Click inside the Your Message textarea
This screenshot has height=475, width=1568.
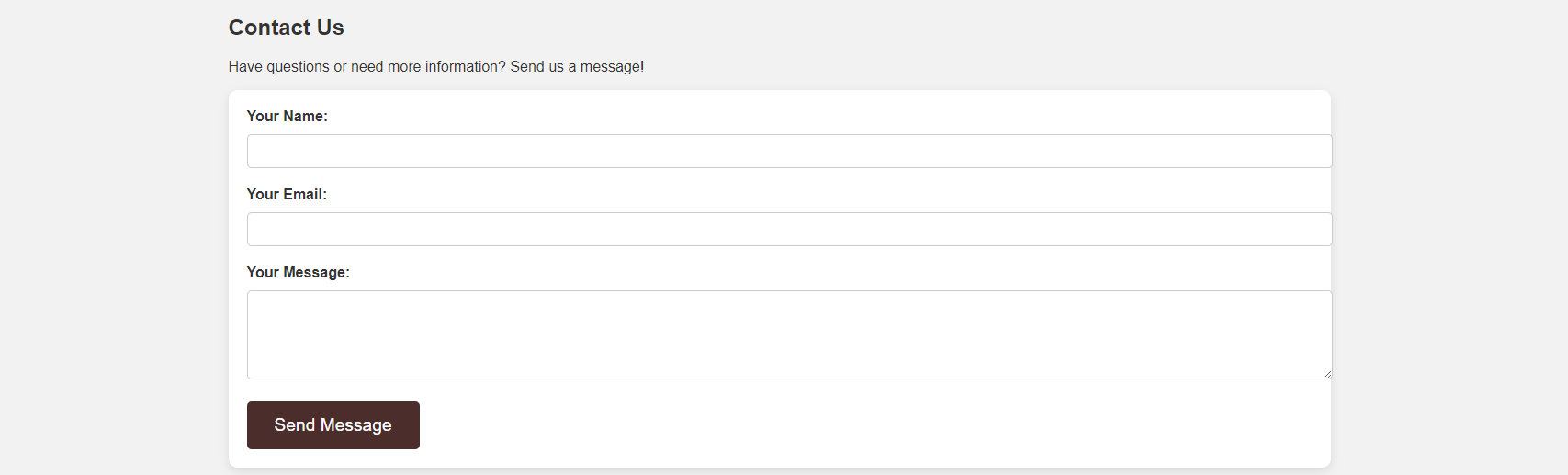click(789, 334)
